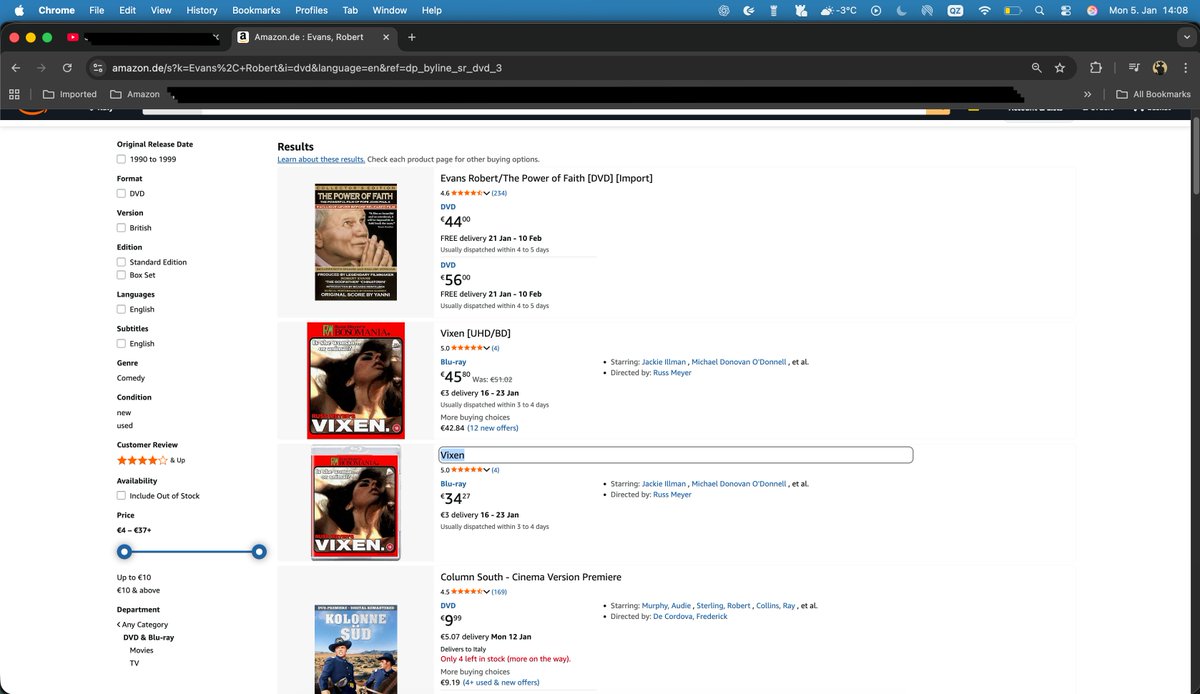Open the Russ Meyer director link for Vixen [UHD/BD]
Viewport: 1200px width, 694px height.
672,373
